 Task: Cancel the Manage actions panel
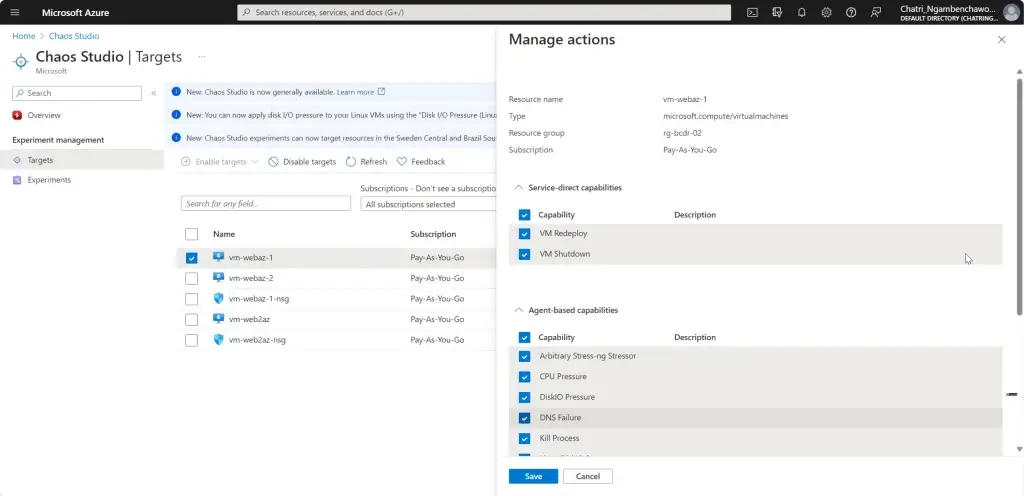click(x=588, y=476)
